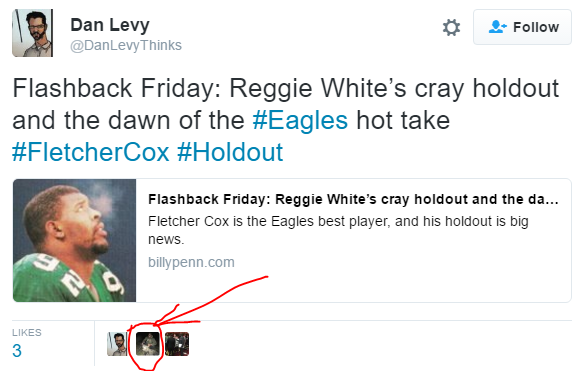Open the #Holdout hashtag

pos(230,152)
